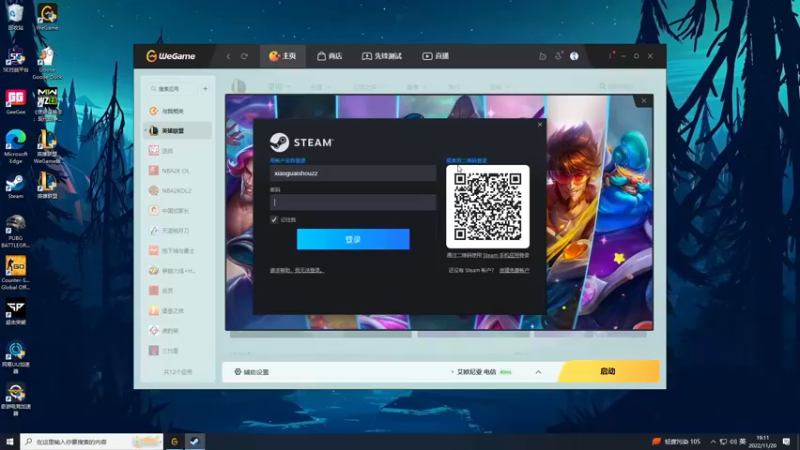The image size is (800, 450).
Task: Open the Steam mobile app link under QR code
Action: tap(506, 255)
